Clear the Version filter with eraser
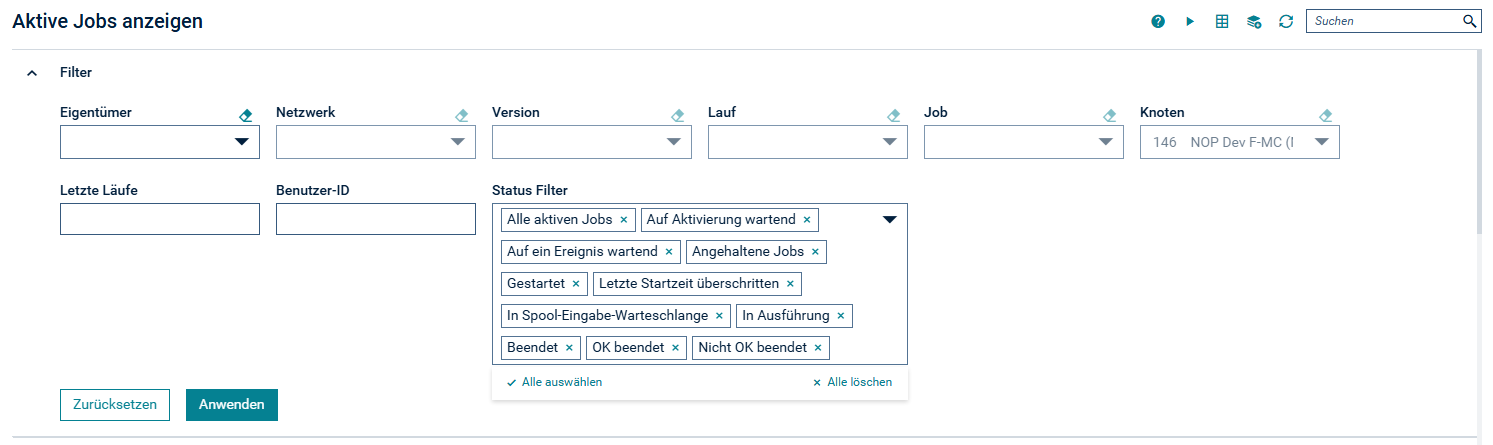1493x445 pixels. click(x=678, y=115)
